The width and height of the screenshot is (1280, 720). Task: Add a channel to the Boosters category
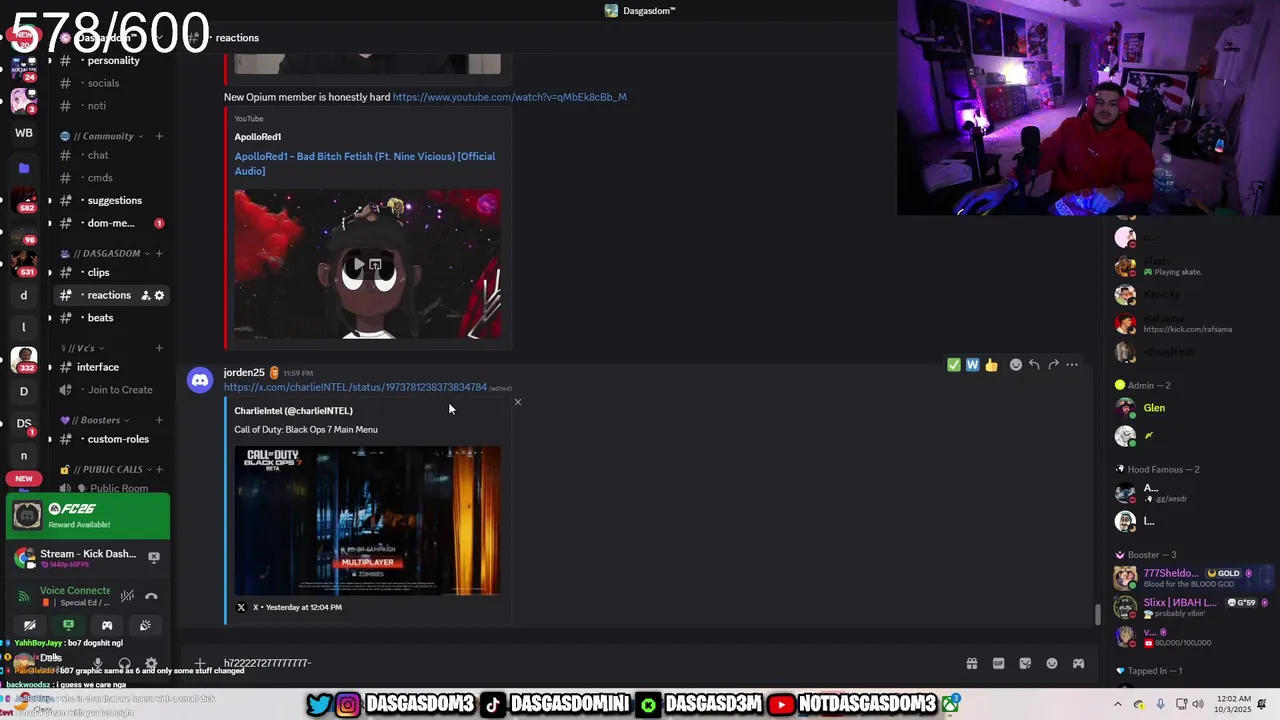tap(159, 420)
